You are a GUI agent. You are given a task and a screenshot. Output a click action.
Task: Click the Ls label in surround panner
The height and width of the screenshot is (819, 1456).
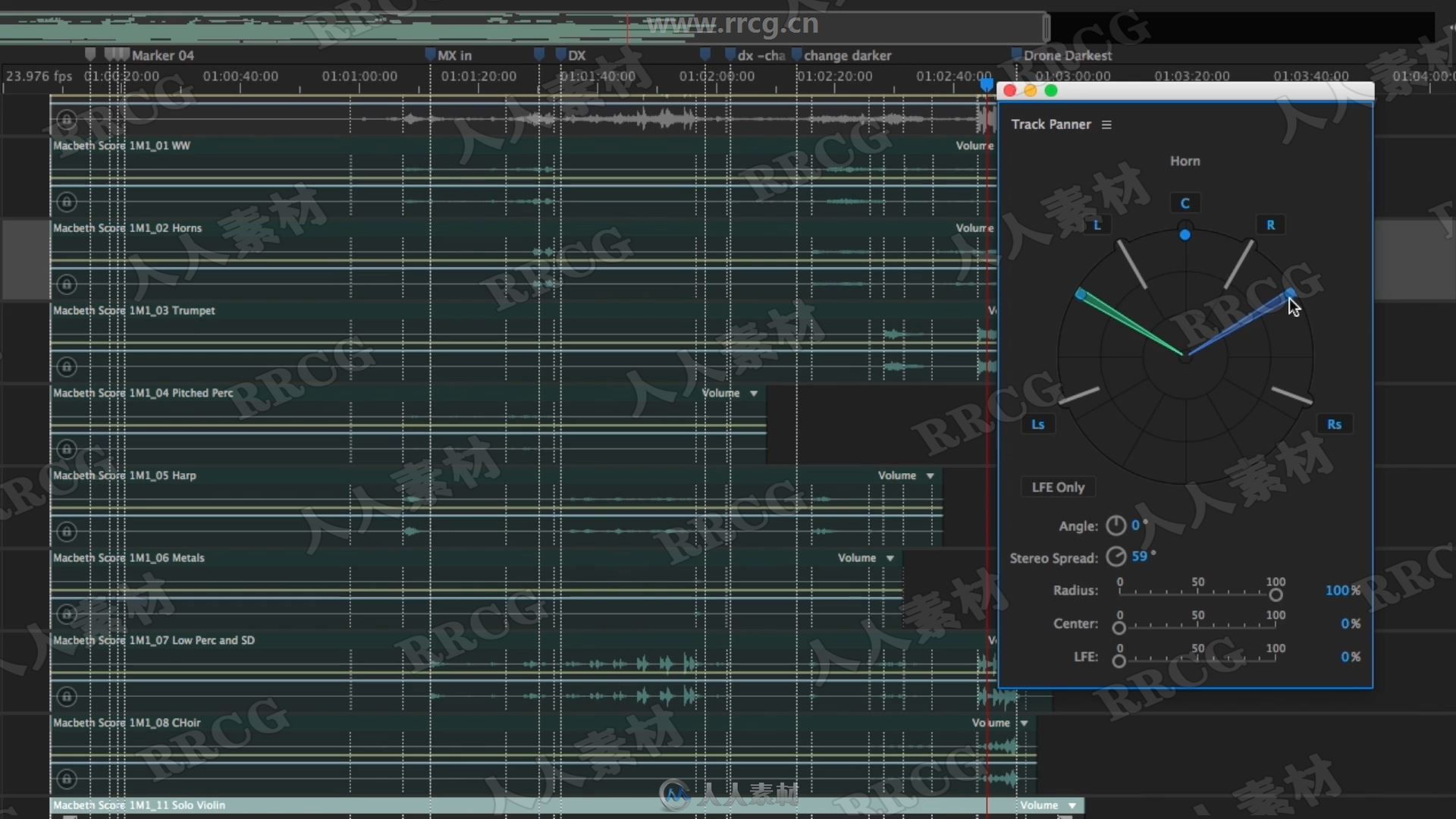pyautogui.click(x=1037, y=423)
